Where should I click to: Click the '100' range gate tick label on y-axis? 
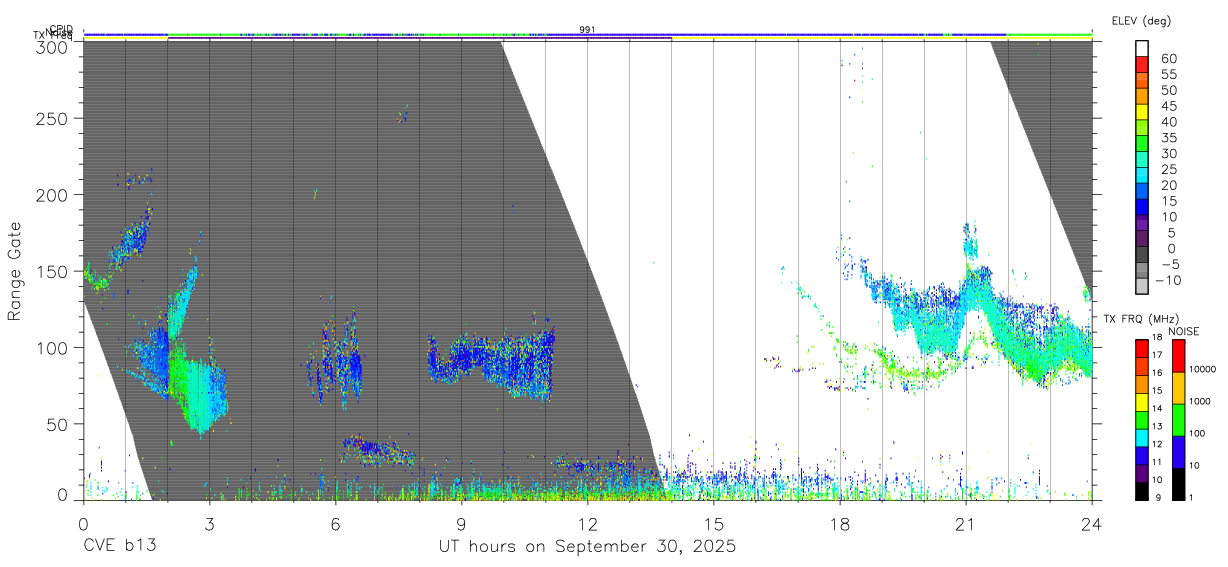tap(52, 347)
